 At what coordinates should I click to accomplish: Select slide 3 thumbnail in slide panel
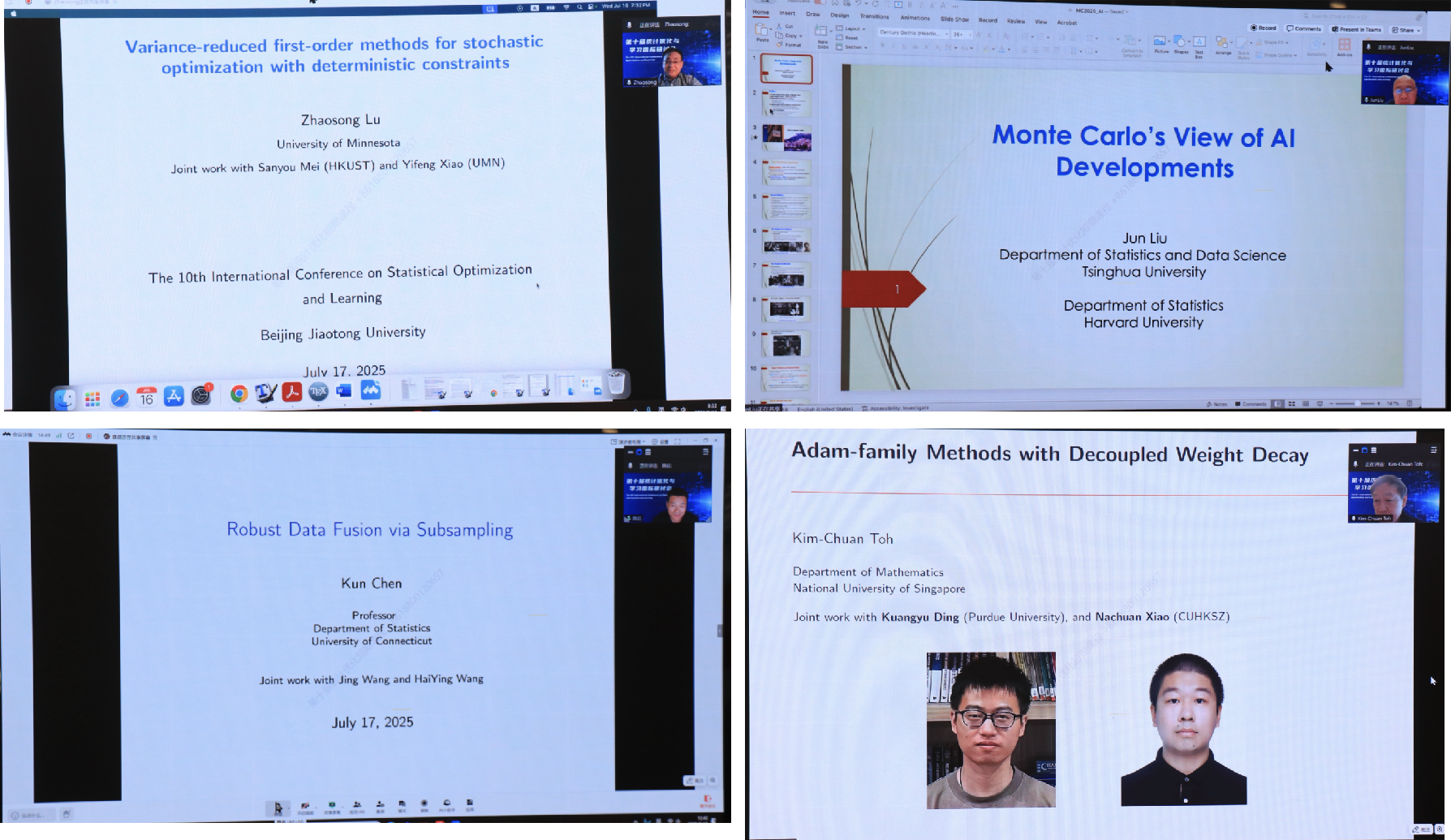click(x=786, y=138)
